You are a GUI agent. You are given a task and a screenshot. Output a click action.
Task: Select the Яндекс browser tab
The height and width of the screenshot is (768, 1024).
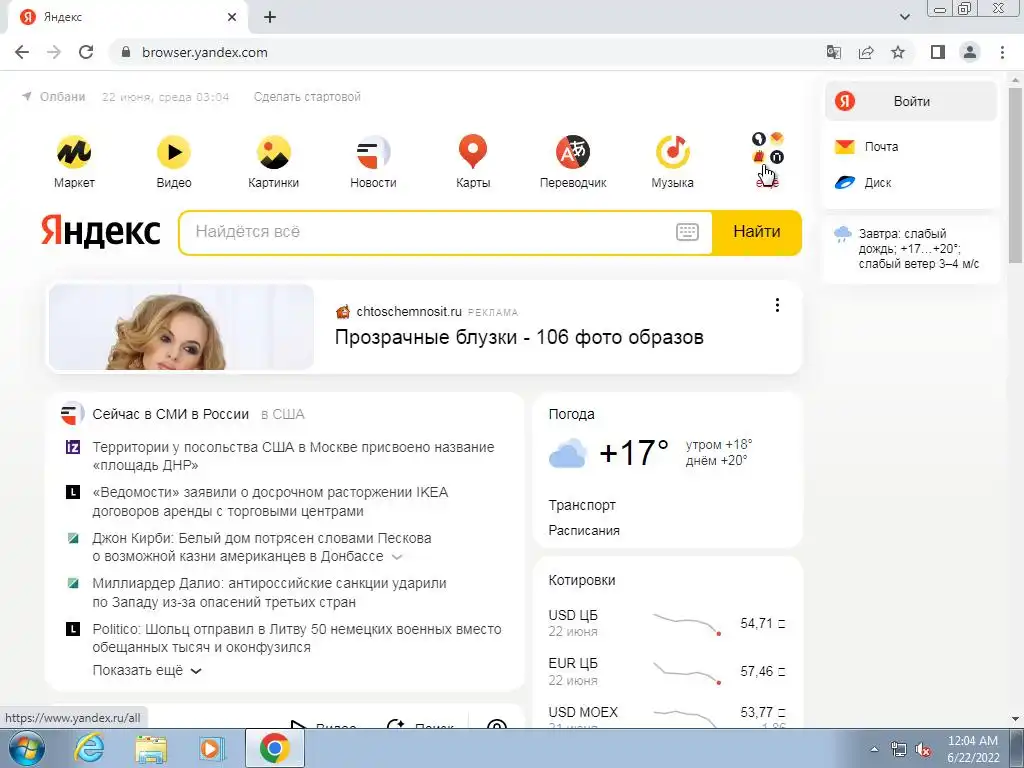coord(127,17)
